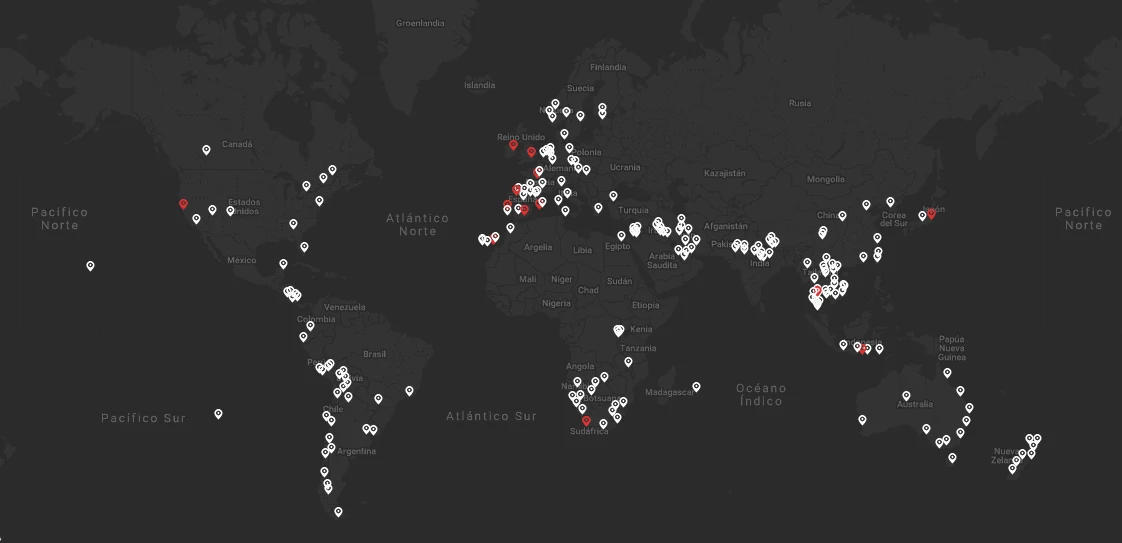Screen dimensions: 1122x543
Task: Select the lone pin in the South Pacific
Action: (218, 413)
